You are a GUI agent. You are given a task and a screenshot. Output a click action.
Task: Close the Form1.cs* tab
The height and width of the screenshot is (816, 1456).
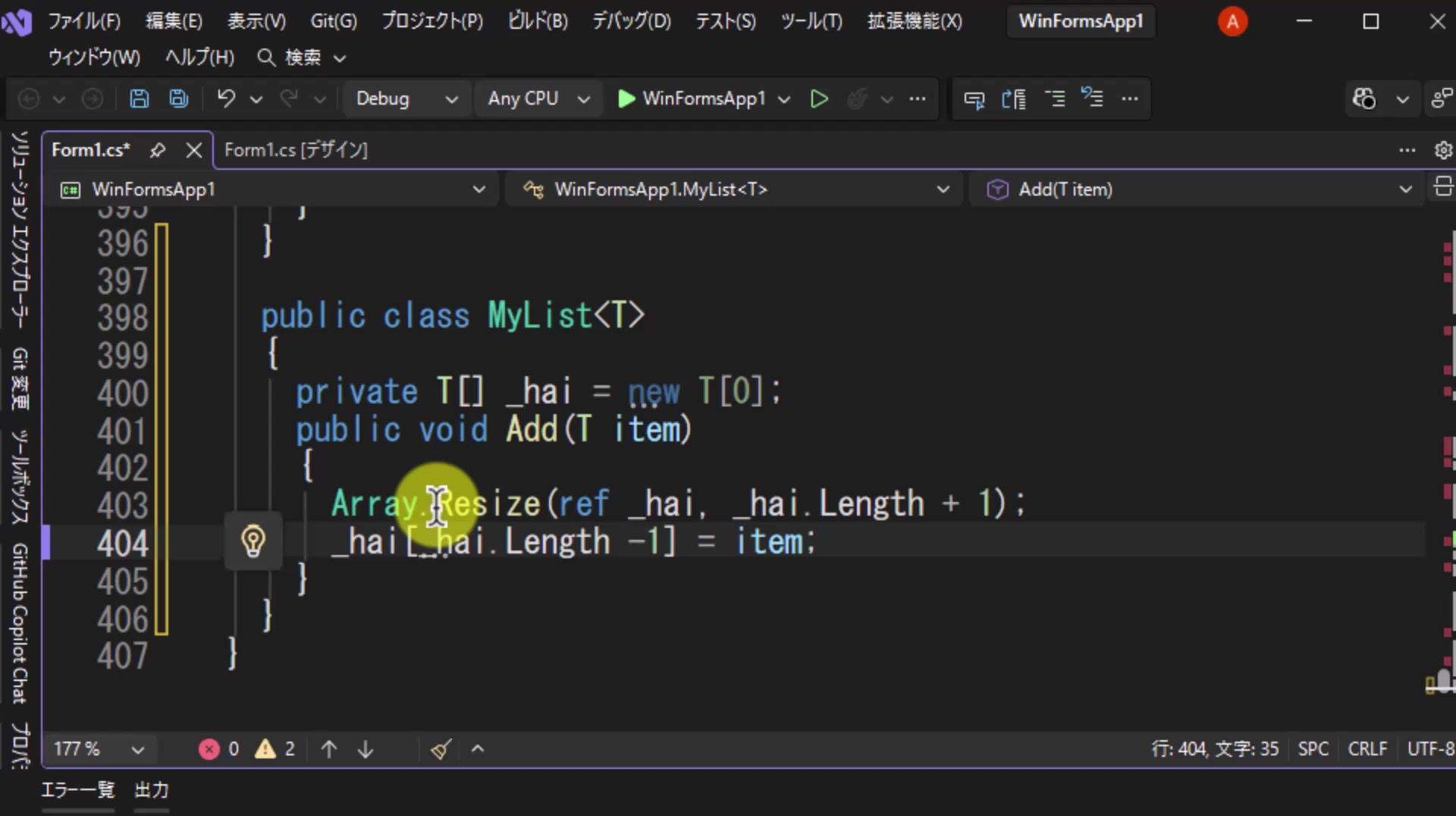tap(194, 150)
